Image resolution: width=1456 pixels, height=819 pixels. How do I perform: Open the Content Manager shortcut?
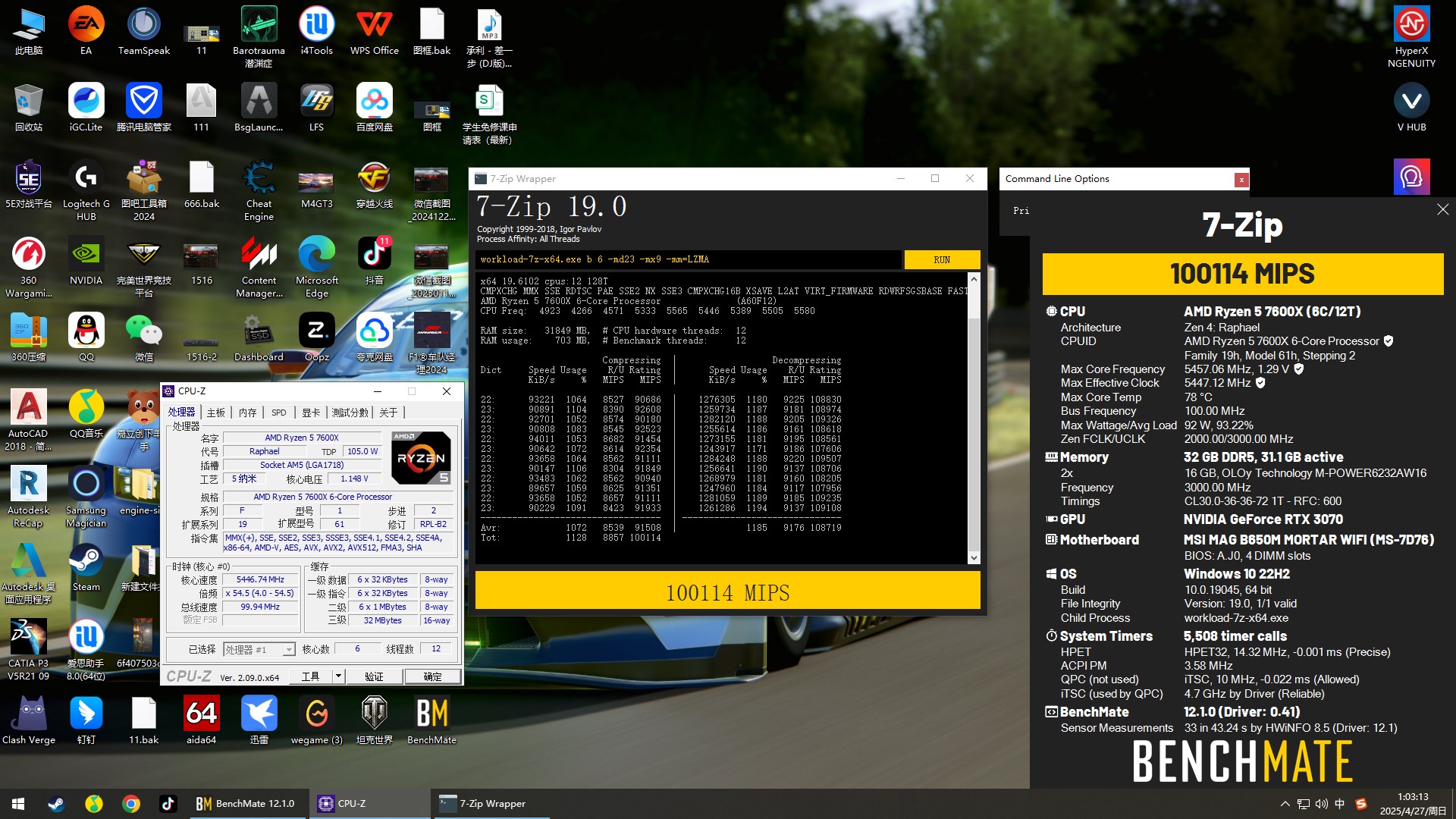(259, 267)
